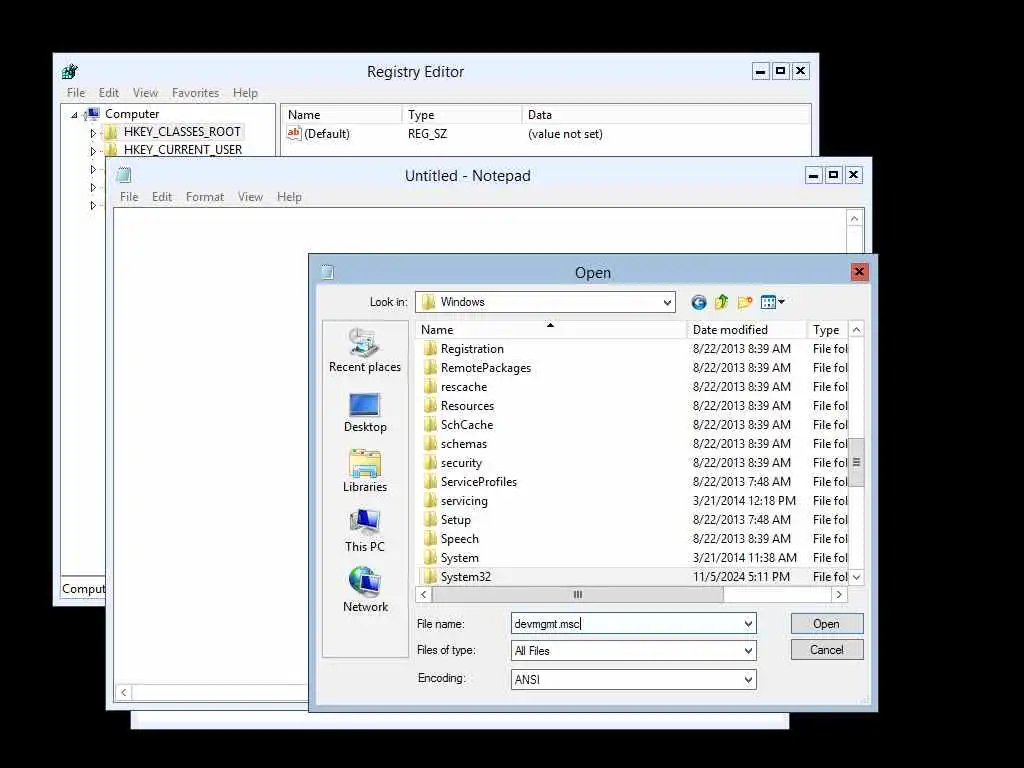Open Notepad Format menu
The height and width of the screenshot is (768, 1024).
[204, 197]
